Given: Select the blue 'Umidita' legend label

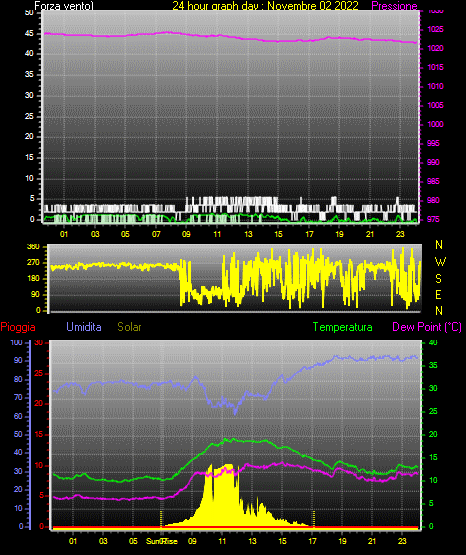Looking at the screenshot, I should [x=84, y=327].
